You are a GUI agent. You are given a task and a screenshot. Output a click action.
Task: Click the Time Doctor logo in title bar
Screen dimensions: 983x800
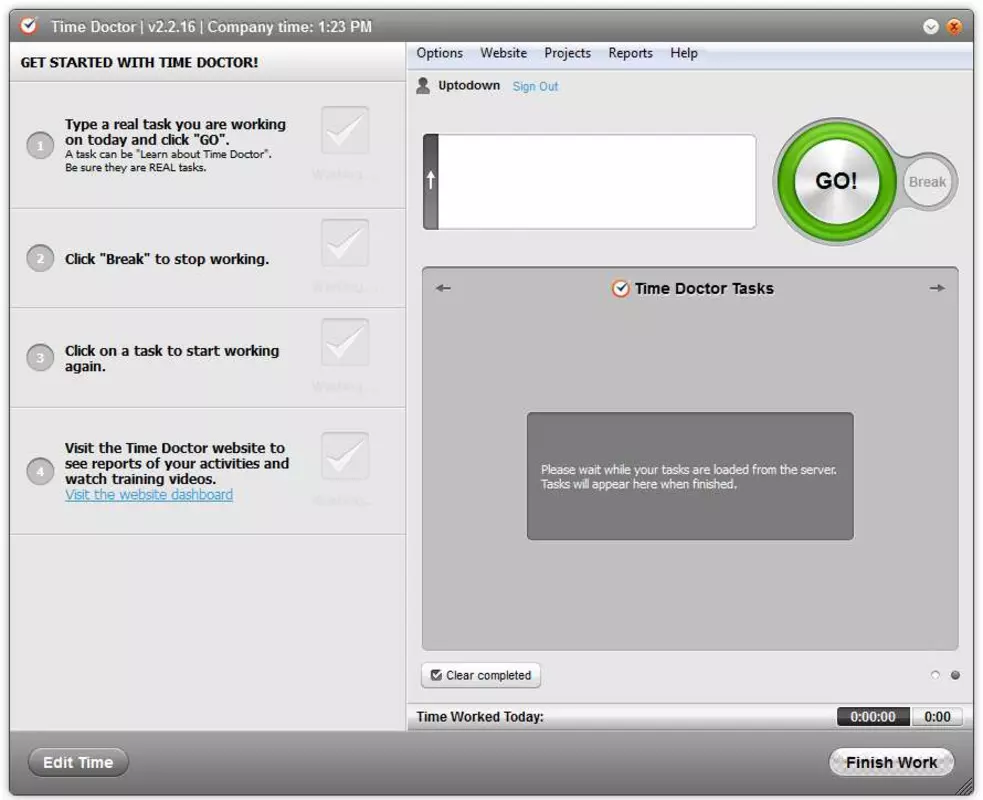[29, 26]
